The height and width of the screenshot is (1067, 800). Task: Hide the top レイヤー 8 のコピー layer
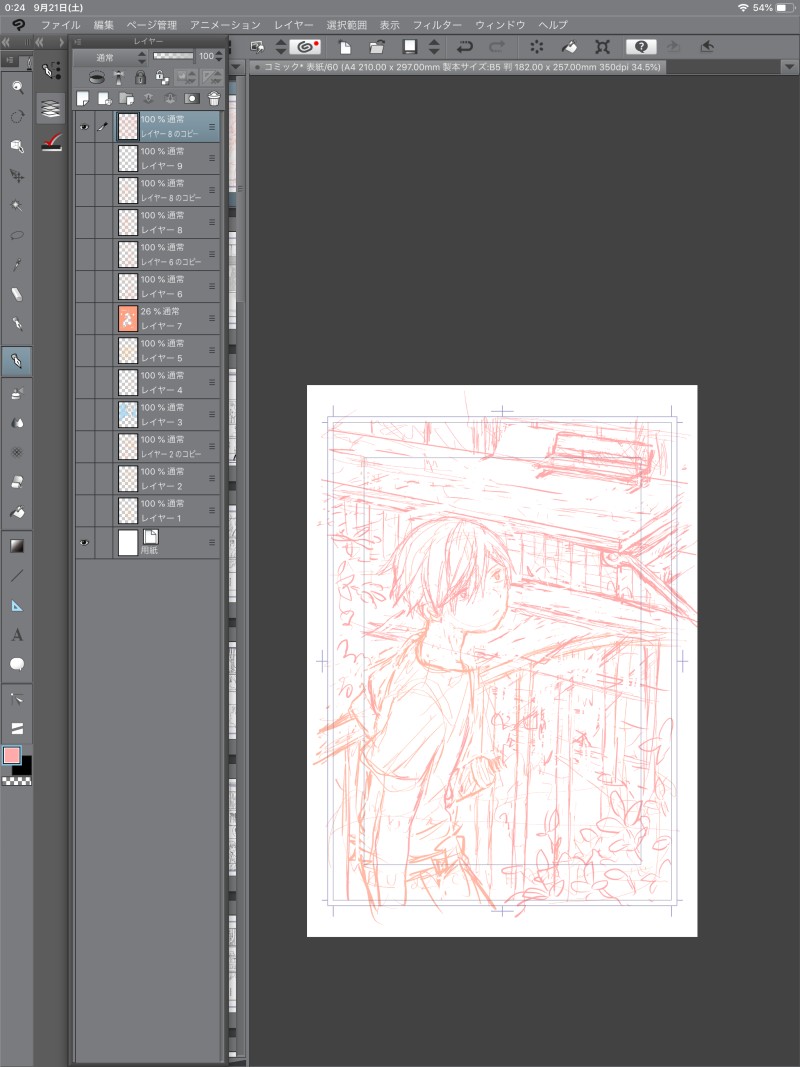[x=84, y=127]
